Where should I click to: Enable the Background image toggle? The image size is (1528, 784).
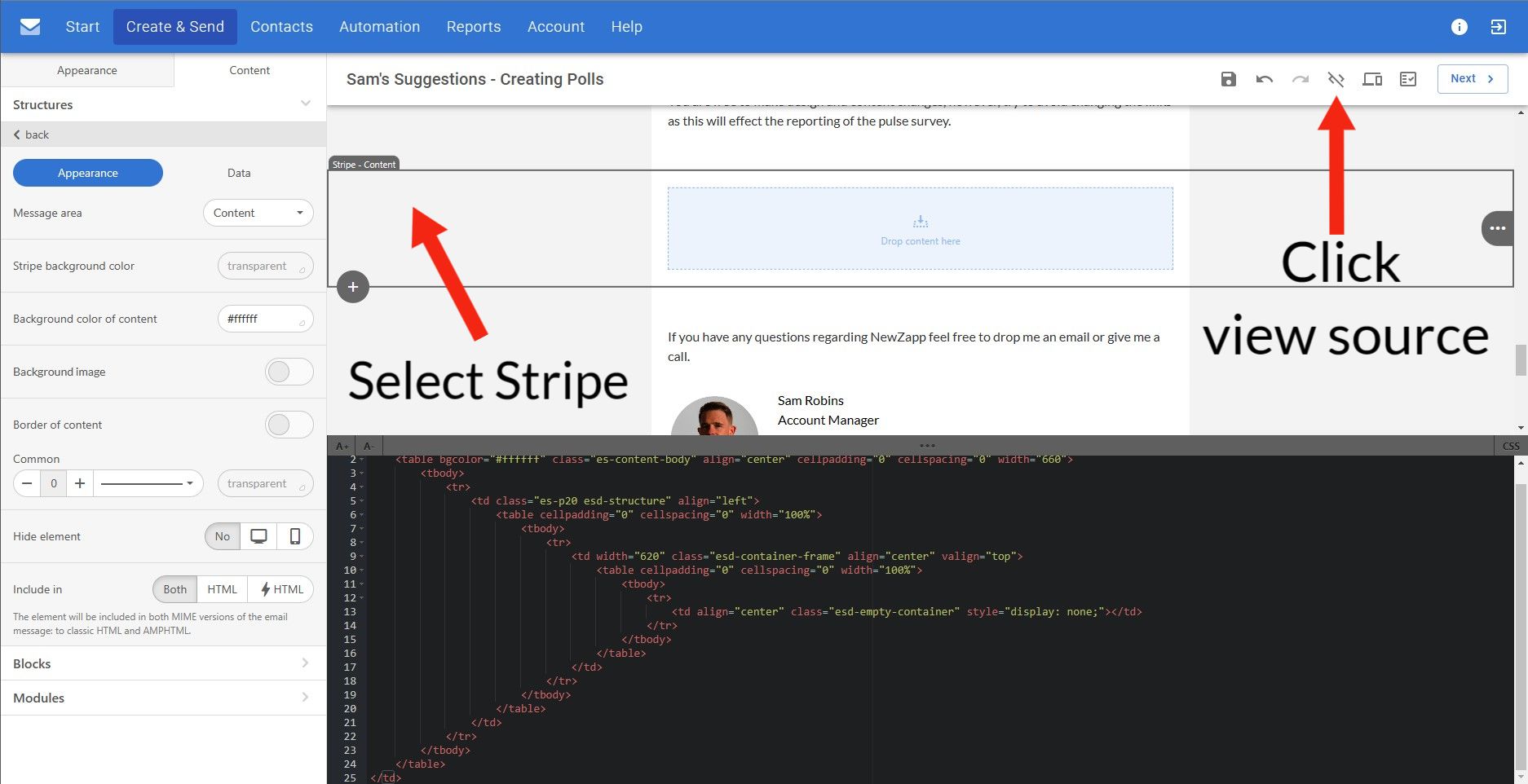click(289, 372)
